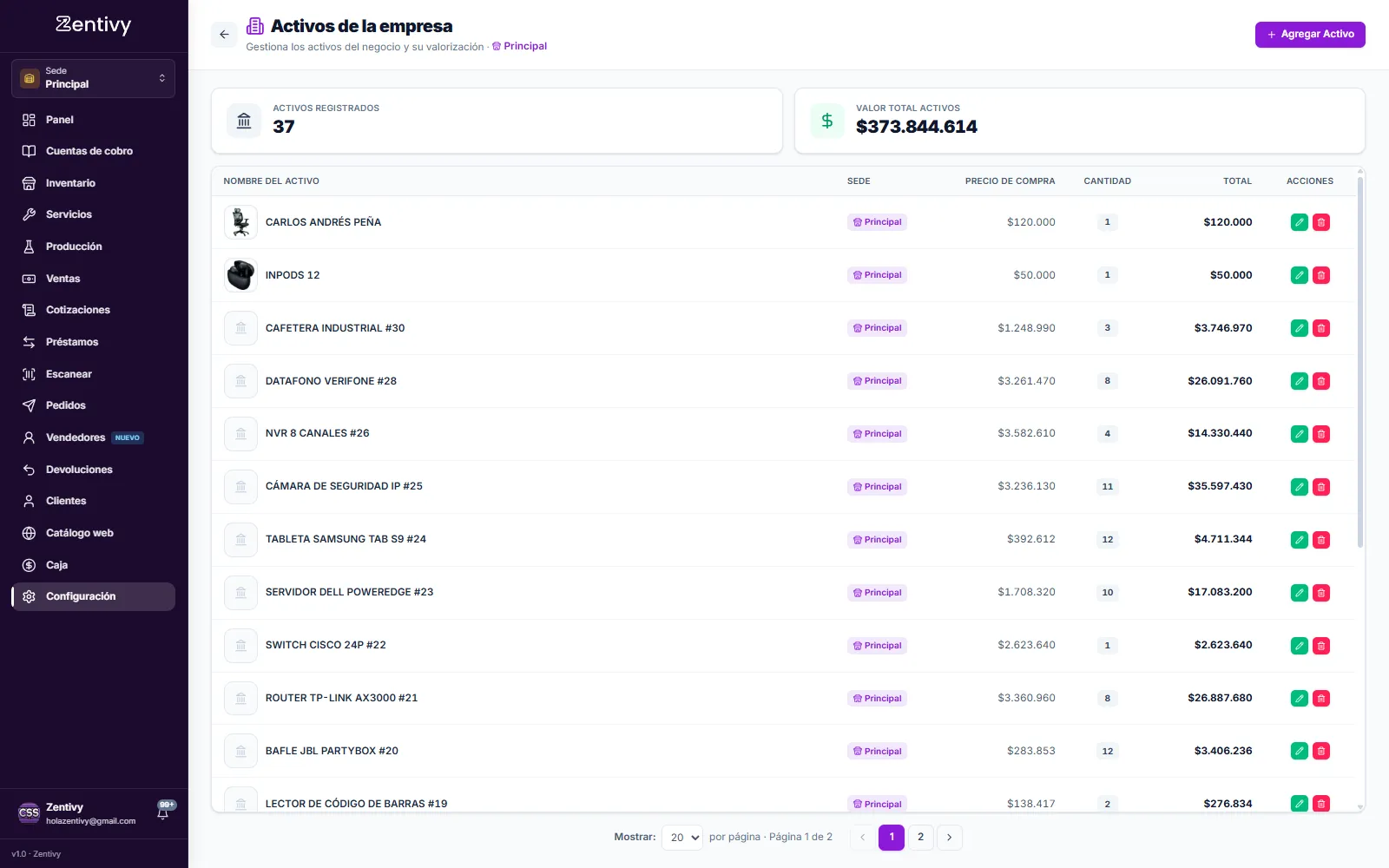Screen dimensions: 1389x868
Task: Go to Producción section
Action: [x=93, y=247]
